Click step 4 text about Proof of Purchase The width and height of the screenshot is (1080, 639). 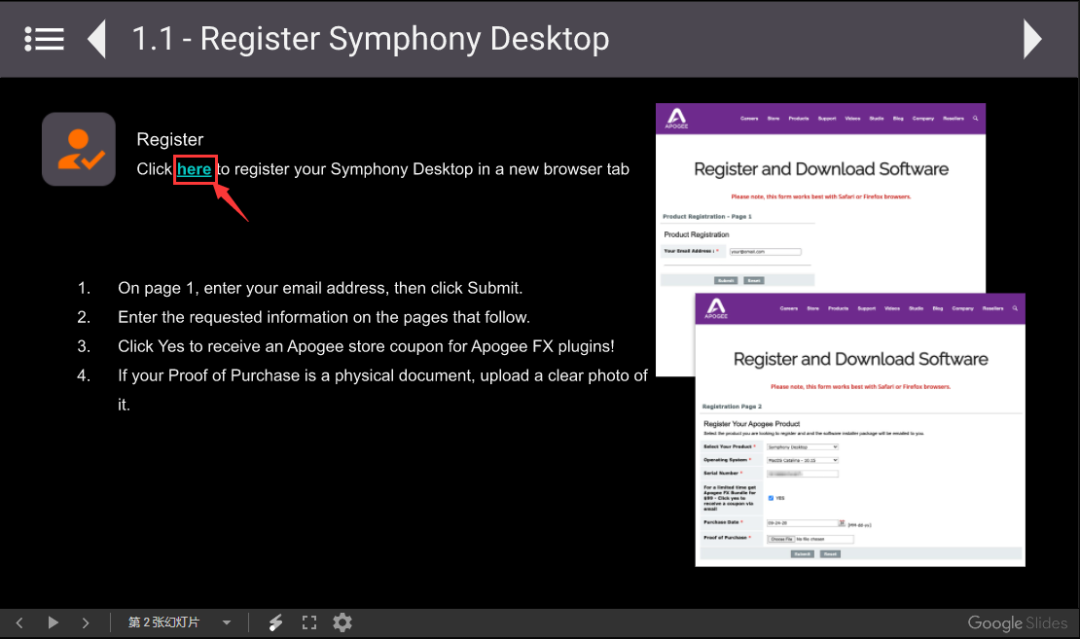point(382,390)
